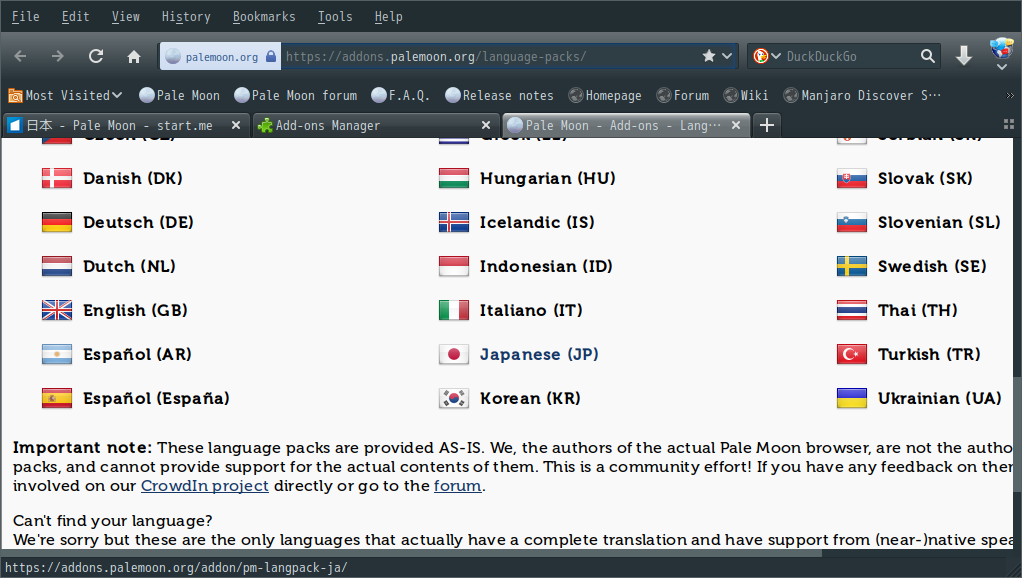
Task: Click the Dutch flag icon
Action: (x=57, y=266)
